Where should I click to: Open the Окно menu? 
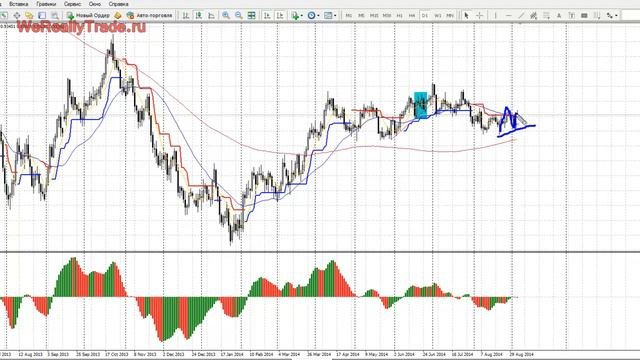(x=95, y=4)
